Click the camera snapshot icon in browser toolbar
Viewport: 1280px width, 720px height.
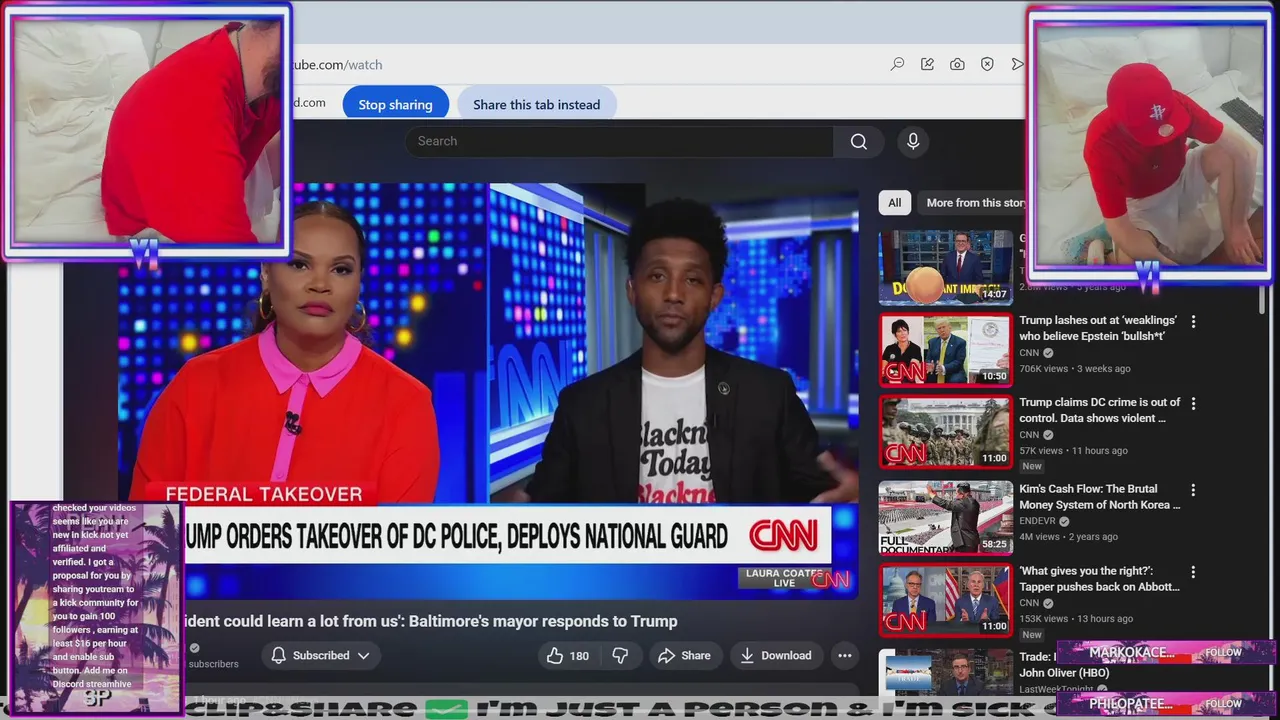[x=957, y=64]
